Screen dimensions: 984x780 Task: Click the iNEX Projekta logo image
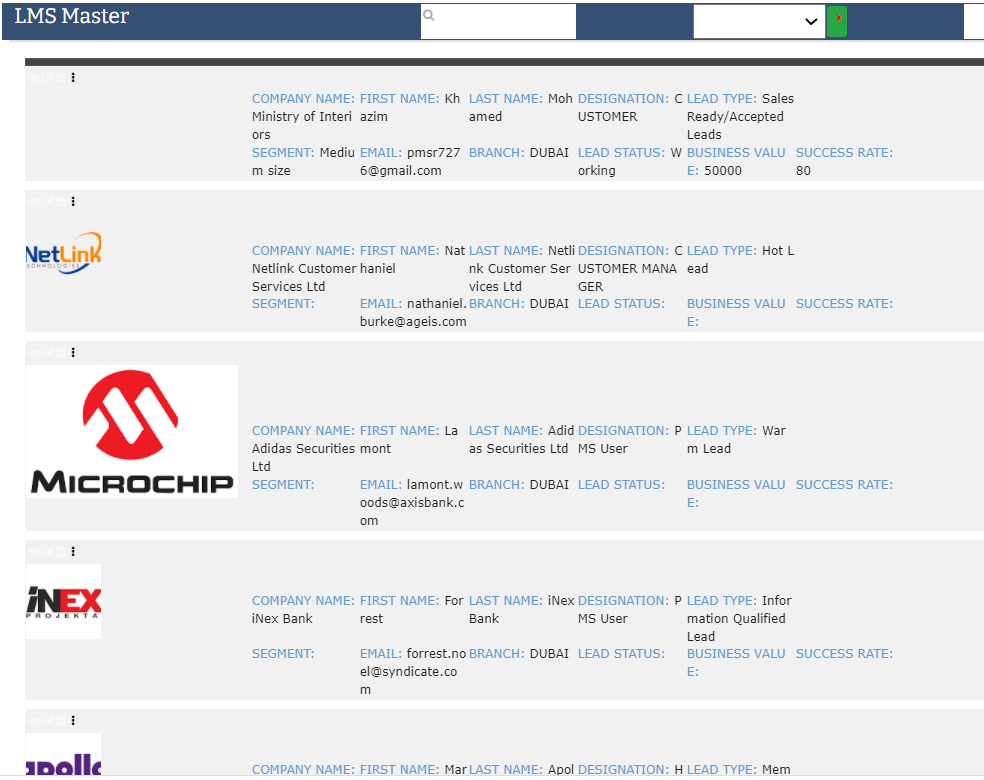click(63, 601)
